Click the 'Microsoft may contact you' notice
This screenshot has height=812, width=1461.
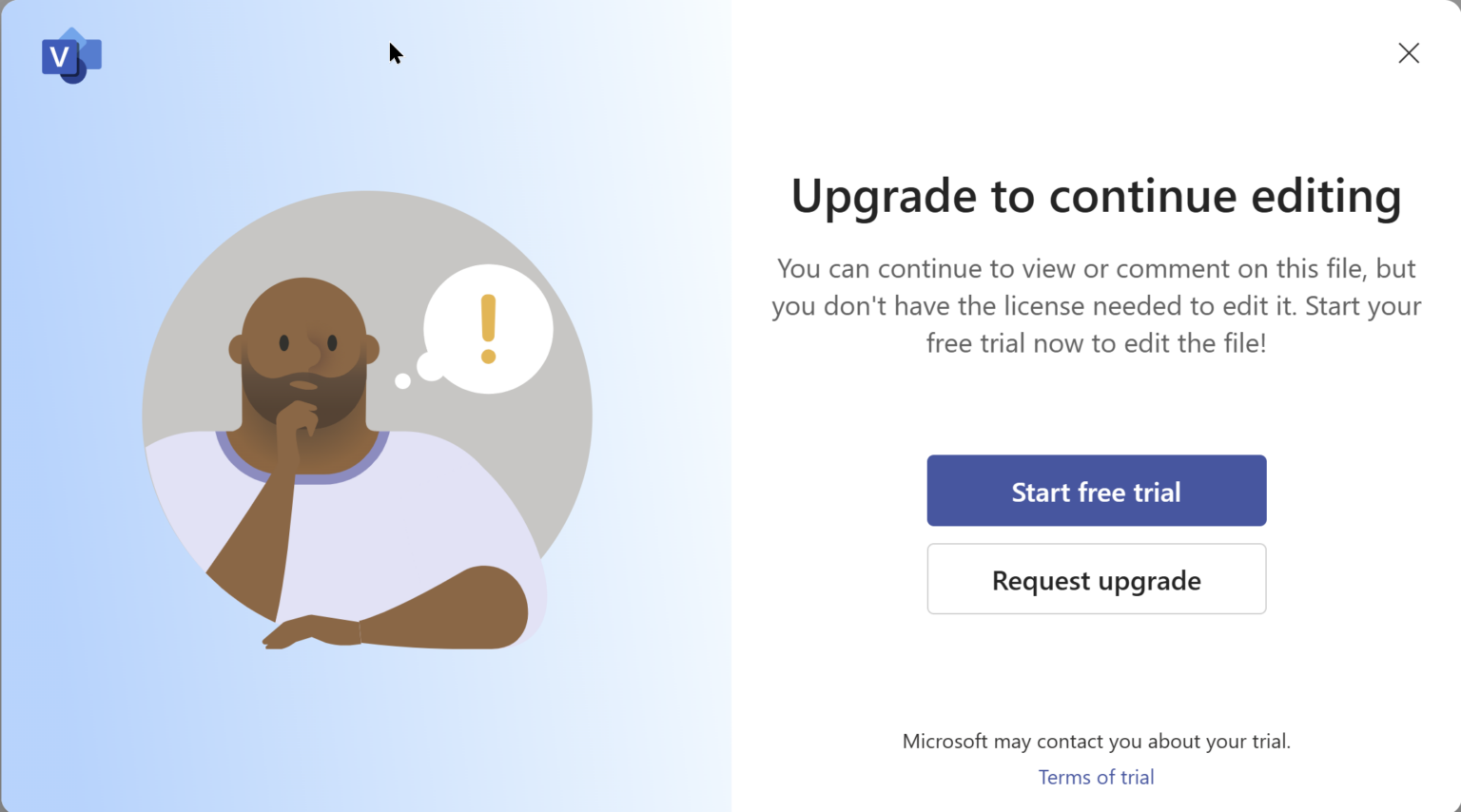point(1096,741)
